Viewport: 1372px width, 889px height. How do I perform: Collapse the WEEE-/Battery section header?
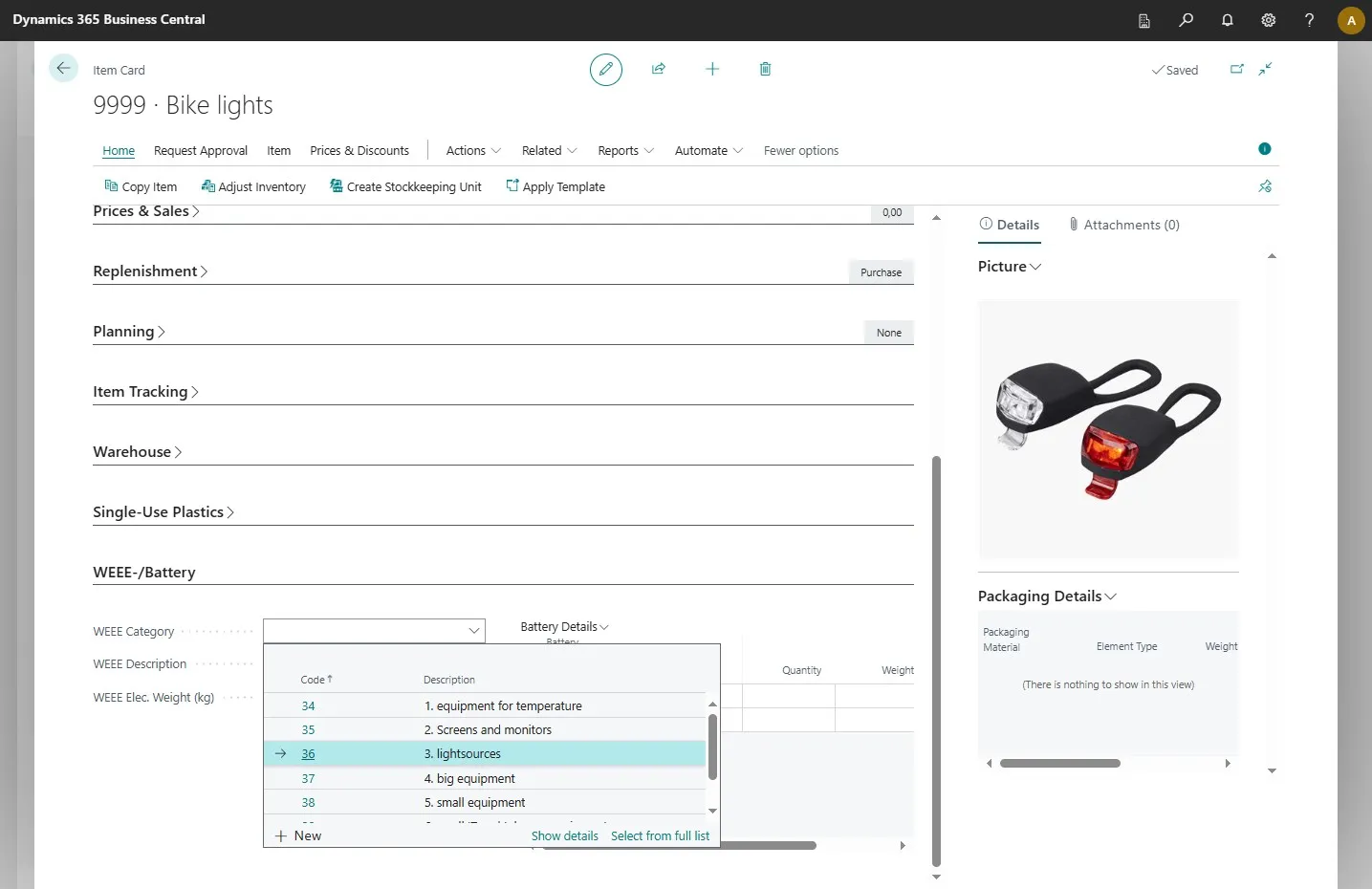tap(144, 573)
